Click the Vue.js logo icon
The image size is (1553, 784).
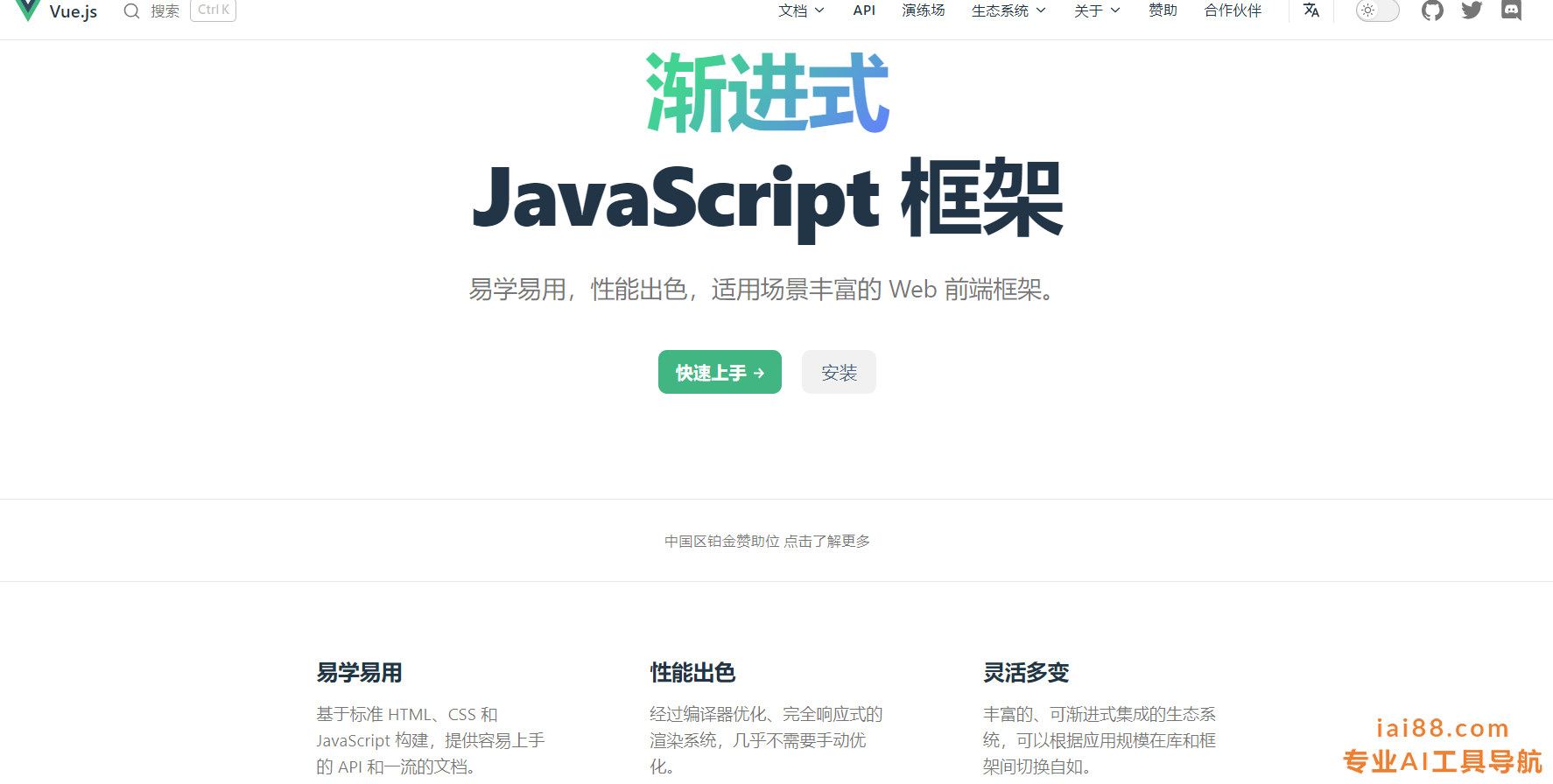[28, 10]
